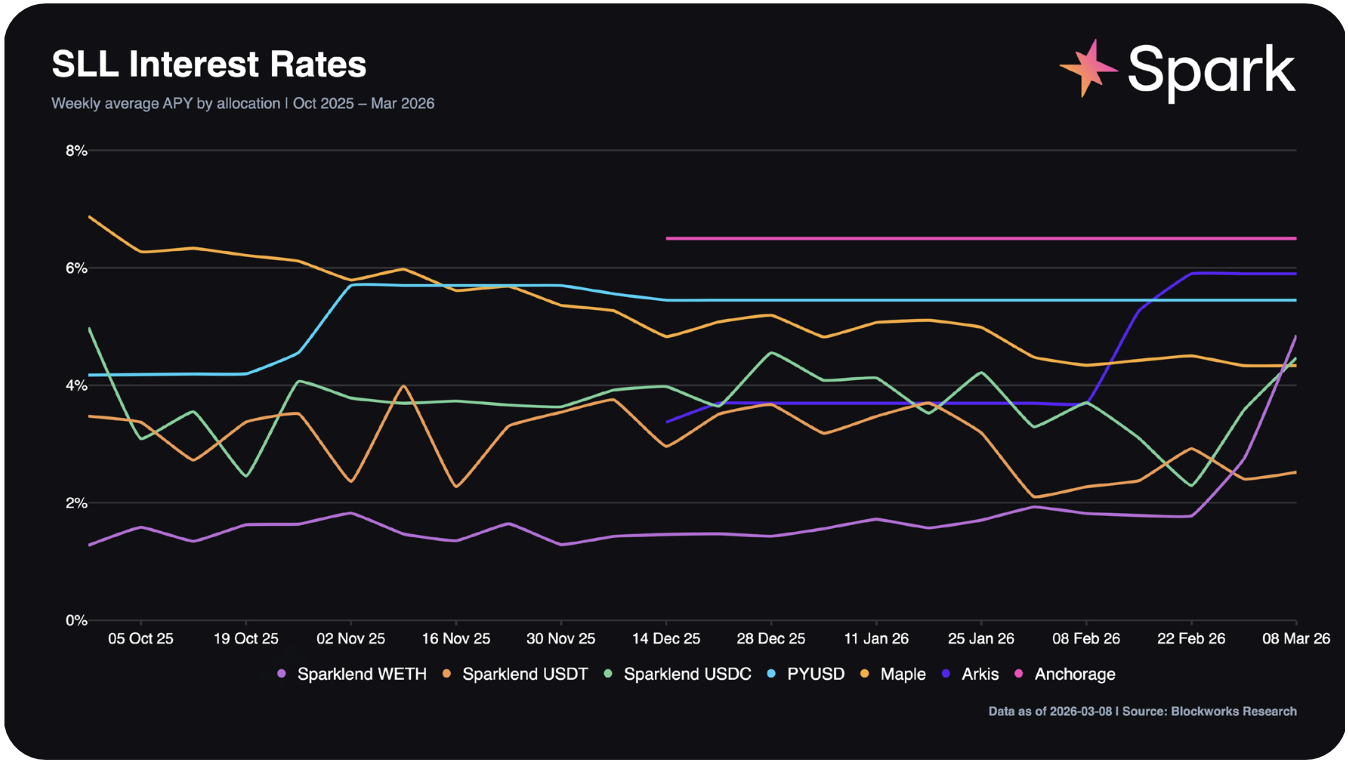Click the Spark star logo icon
1348x764 pixels.
click(x=1089, y=68)
